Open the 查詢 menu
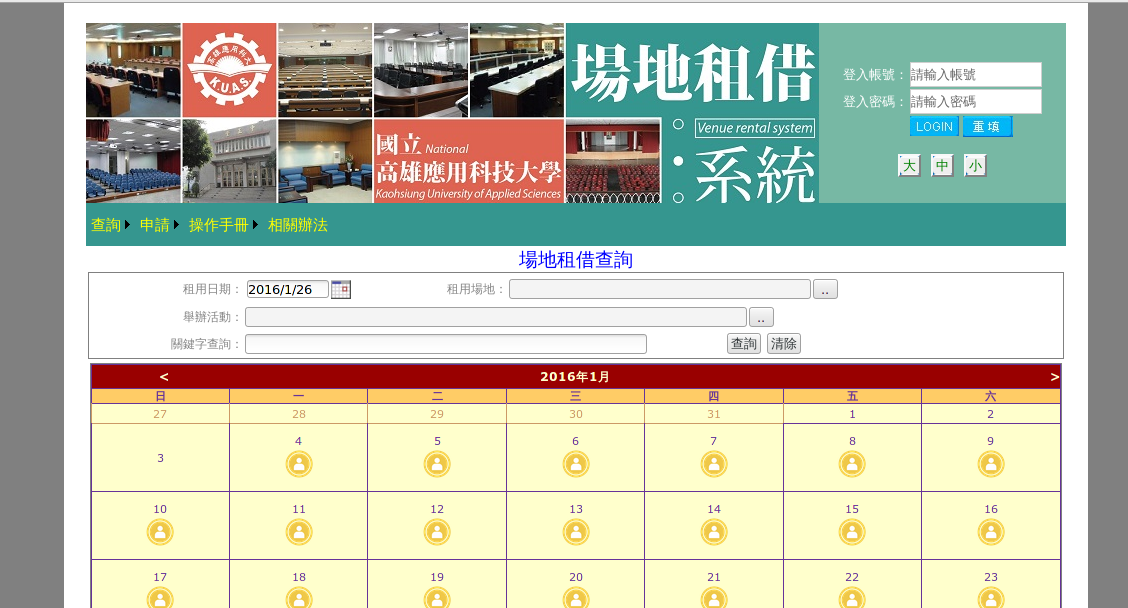The width and height of the screenshot is (1128, 608). pos(106,225)
